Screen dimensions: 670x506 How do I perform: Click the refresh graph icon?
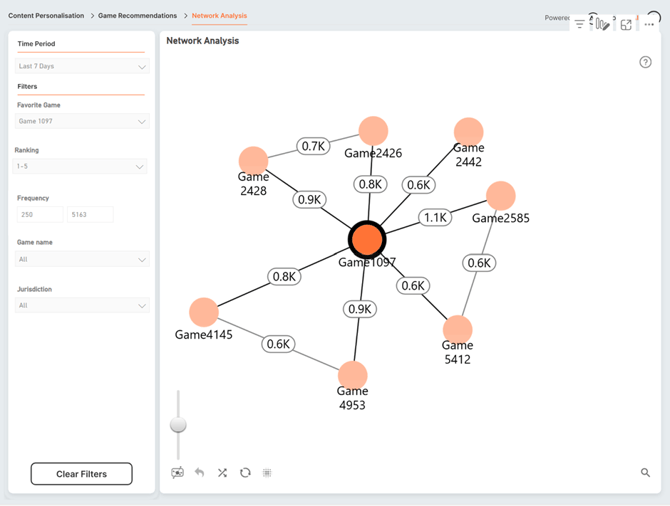(x=245, y=473)
